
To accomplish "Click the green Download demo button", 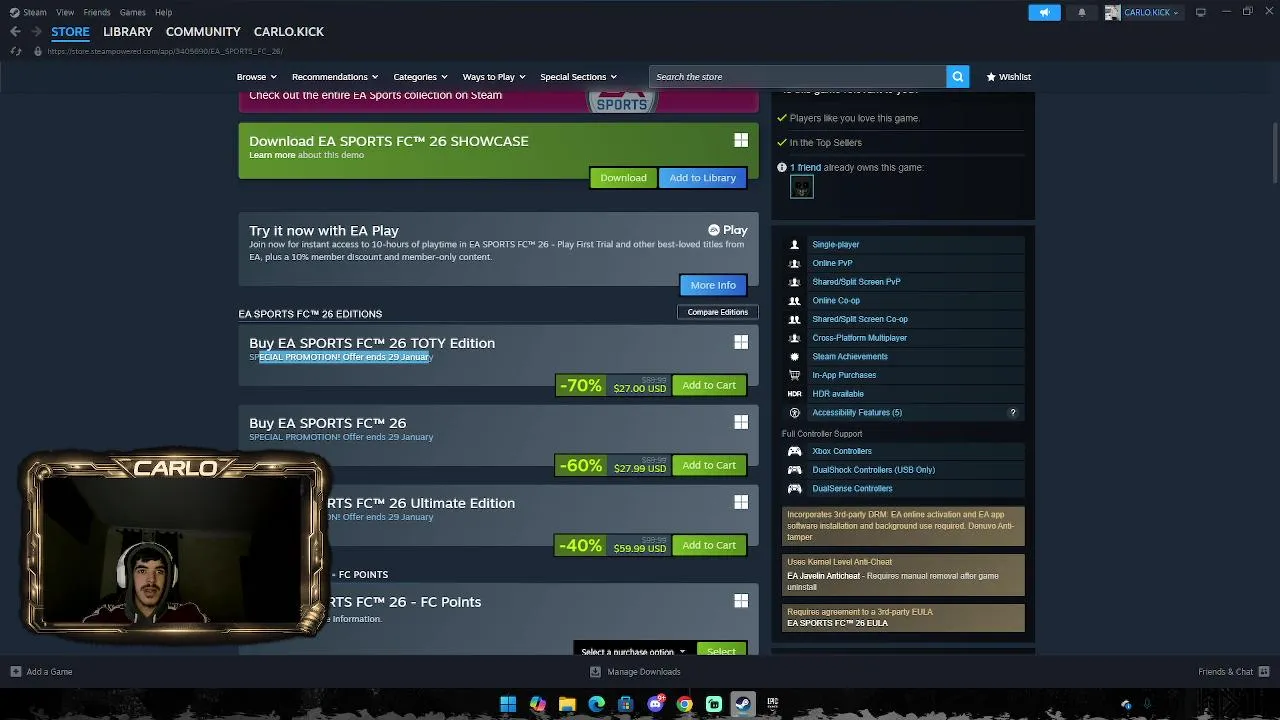I will (x=623, y=178).
